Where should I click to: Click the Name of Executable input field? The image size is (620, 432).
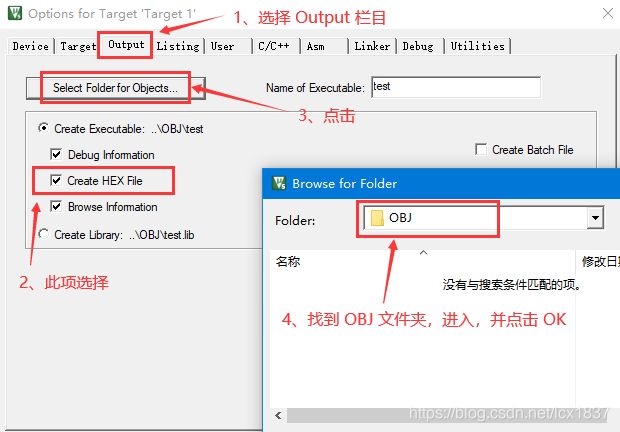click(x=456, y=87)
